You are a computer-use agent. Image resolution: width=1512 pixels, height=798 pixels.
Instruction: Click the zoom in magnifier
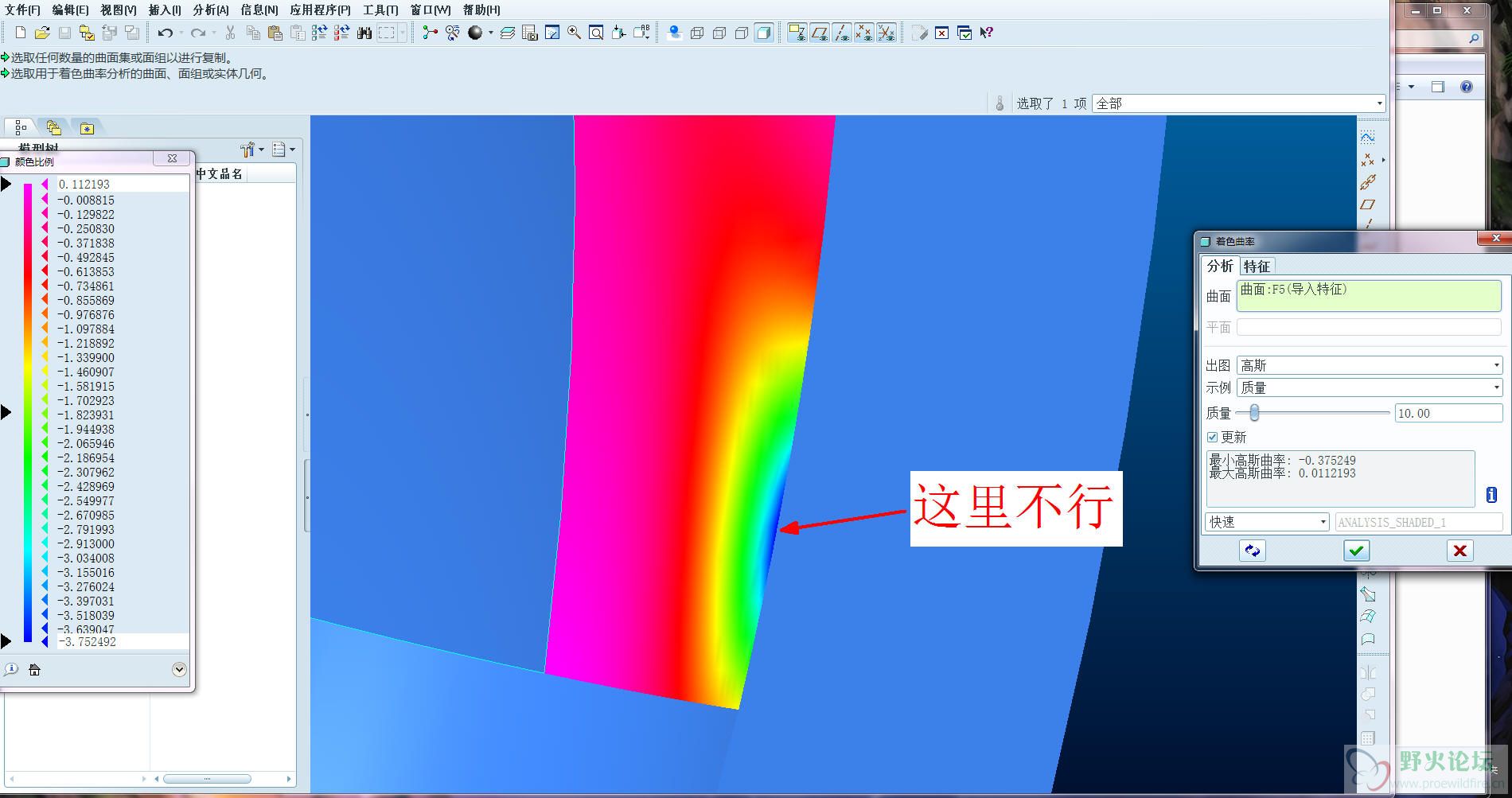coord(574,33)
